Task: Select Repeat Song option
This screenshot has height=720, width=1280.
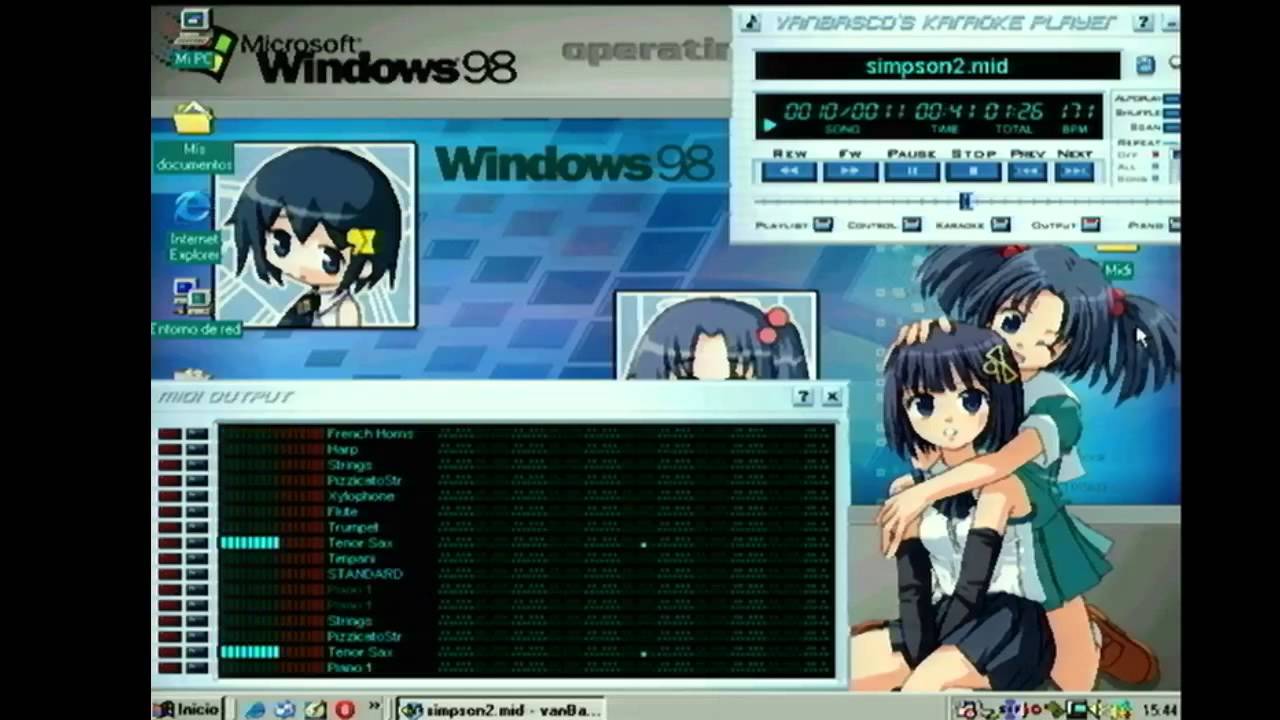Action: click(x=1156, y=178)
